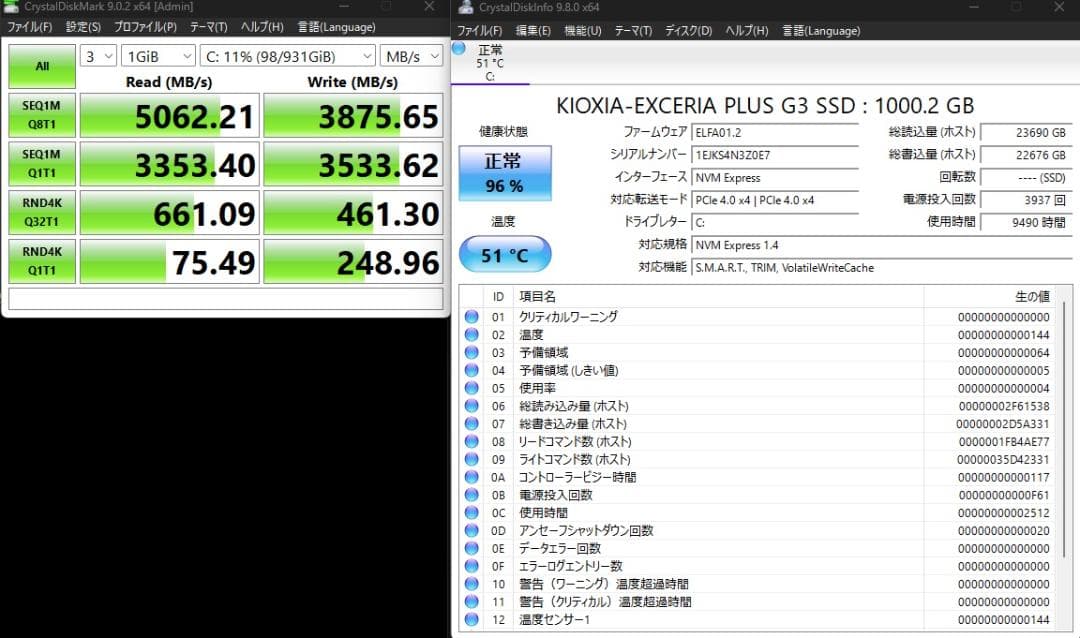This screenshot has width=1080, height=638.
Task: Click the RND4K Q1T1 read result 75.49
Action: click(169, 261)
